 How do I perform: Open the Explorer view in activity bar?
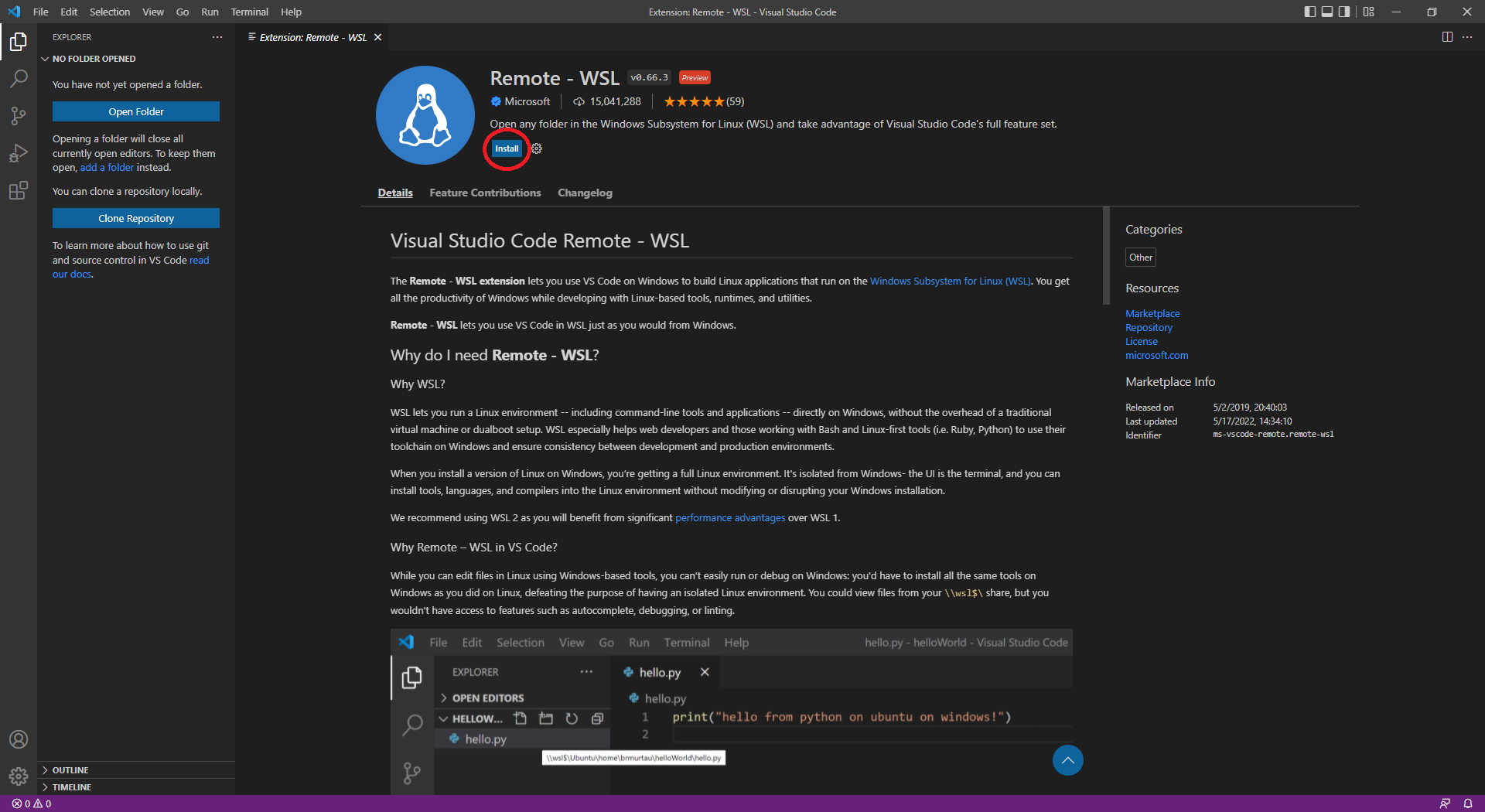pos(19,41)
